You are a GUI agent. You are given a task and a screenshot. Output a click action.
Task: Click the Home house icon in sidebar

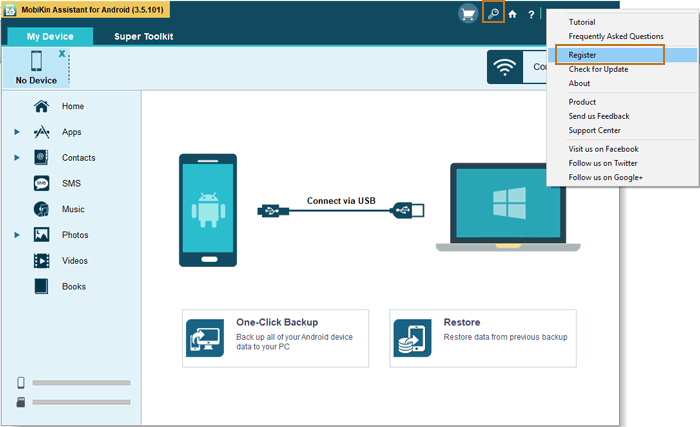coord(42,106)
